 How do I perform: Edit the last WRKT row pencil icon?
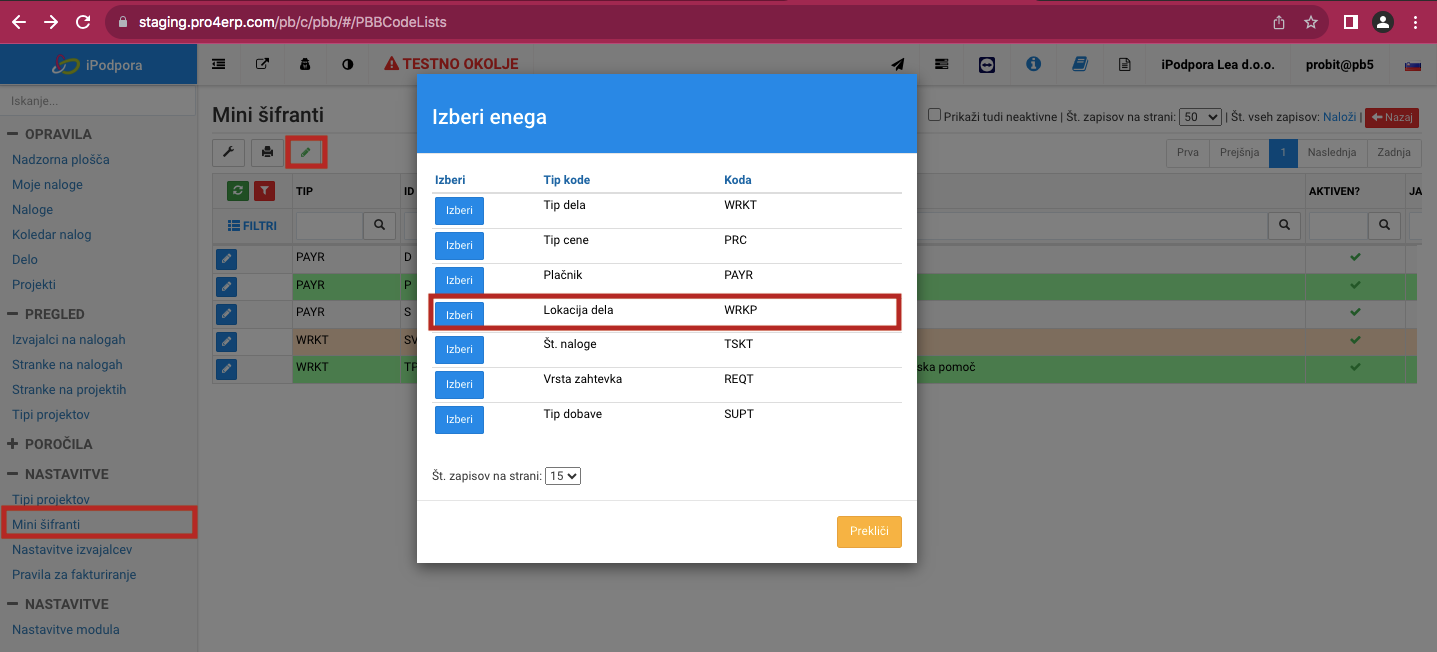226,369
